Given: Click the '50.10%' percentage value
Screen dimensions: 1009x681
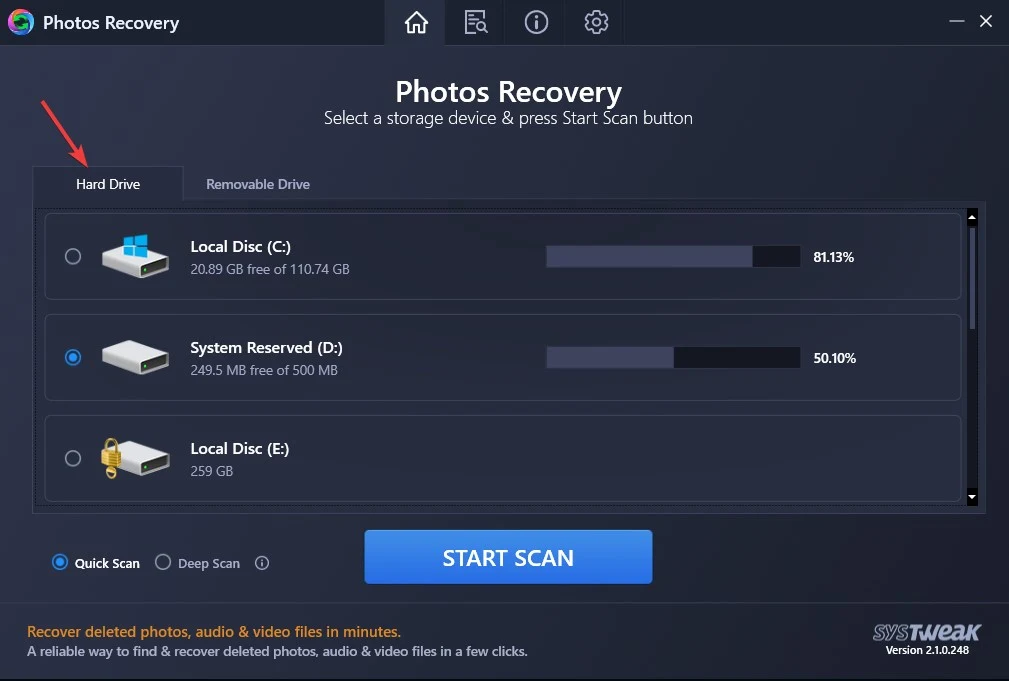Looking at the screenshot, I should 835,358.
